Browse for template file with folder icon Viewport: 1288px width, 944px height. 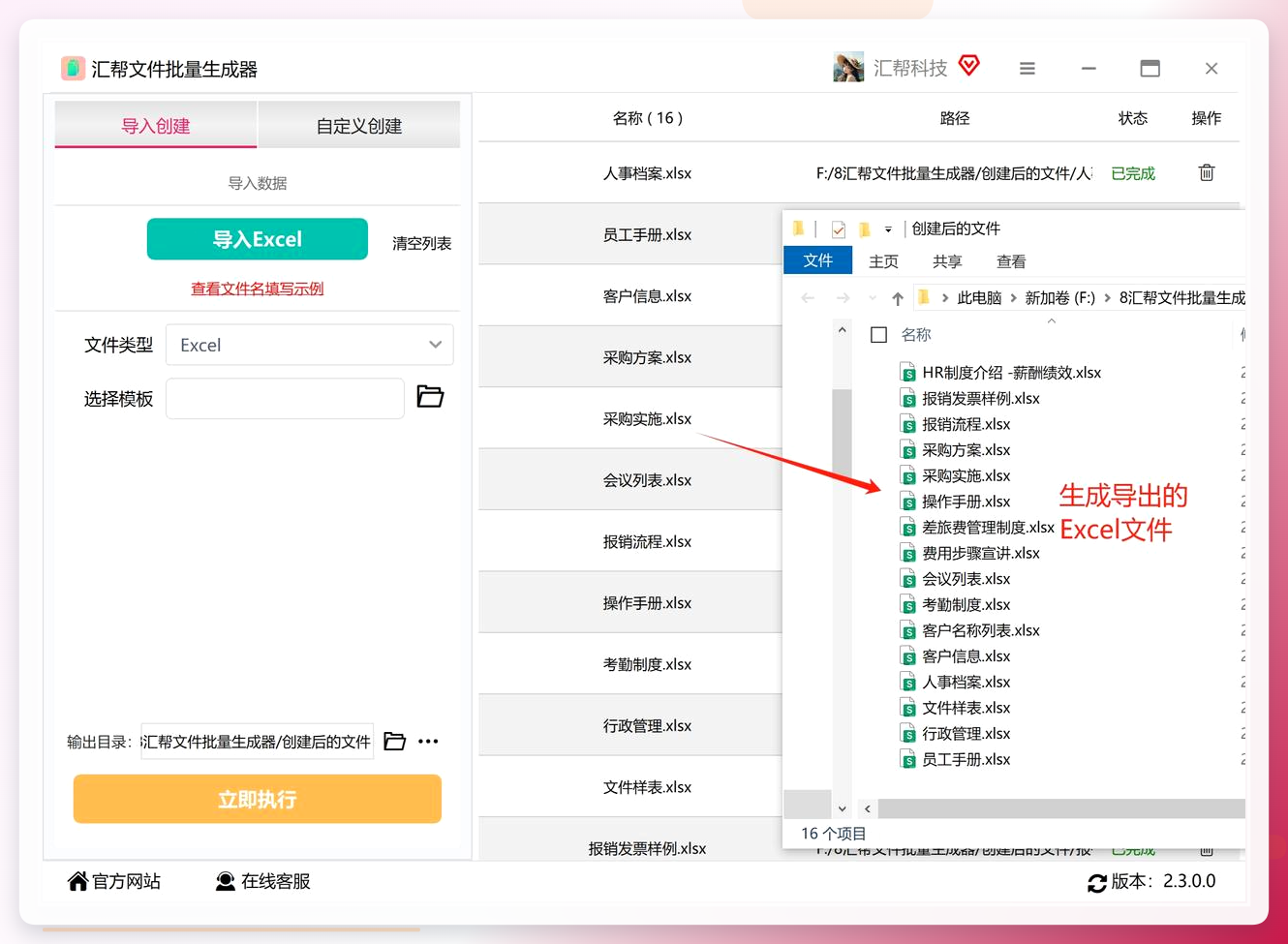tap(430, 396)
